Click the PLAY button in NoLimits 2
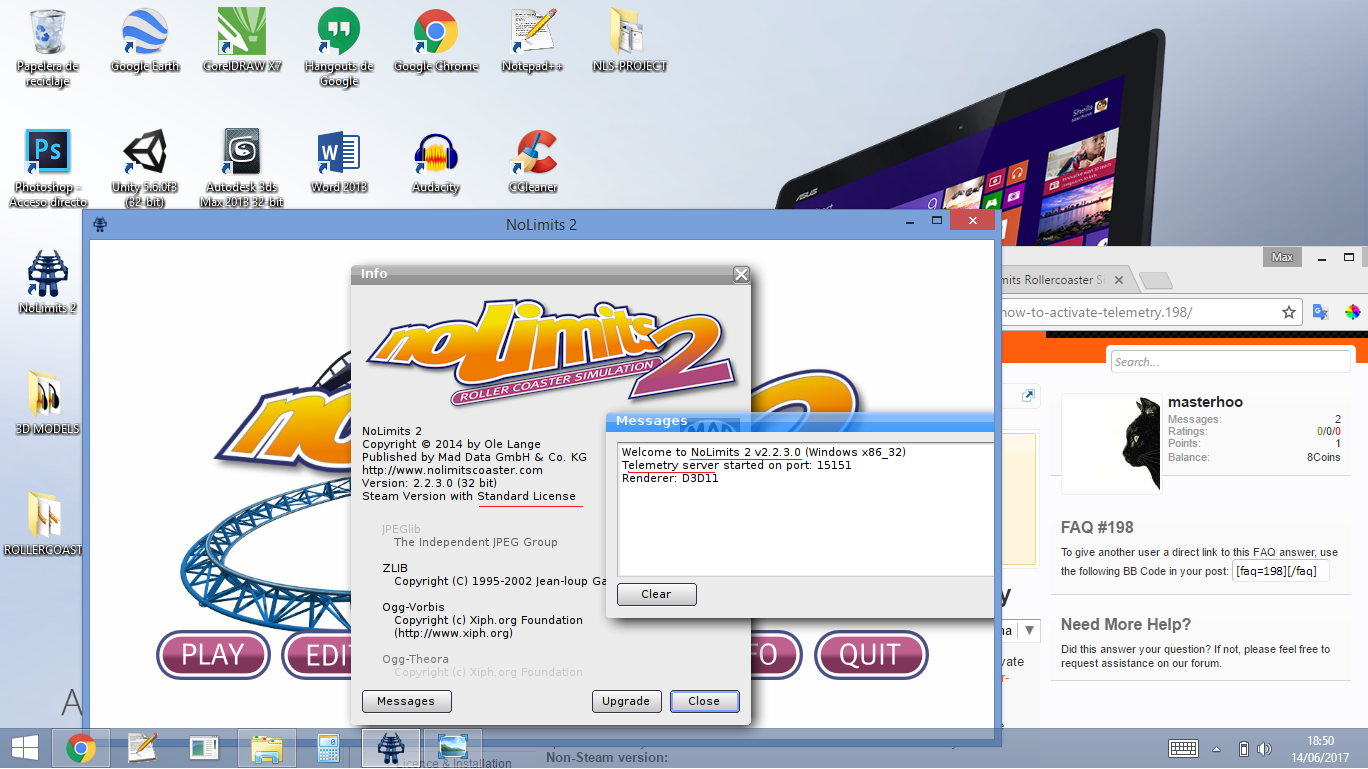This screenshot has height=769, width=1368. pyautogui.click(x=213, y=655)
